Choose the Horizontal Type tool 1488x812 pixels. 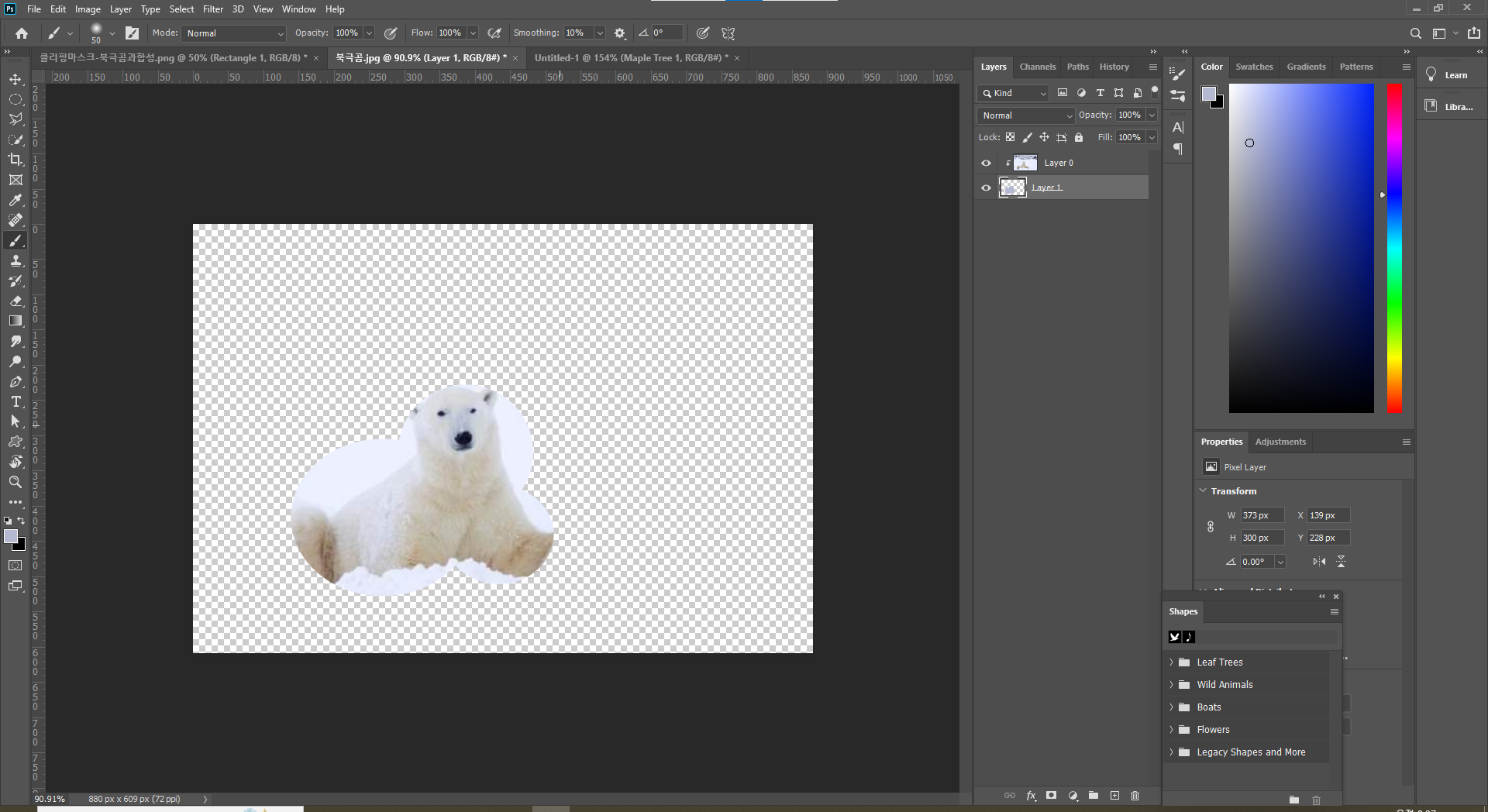(15, 401)
